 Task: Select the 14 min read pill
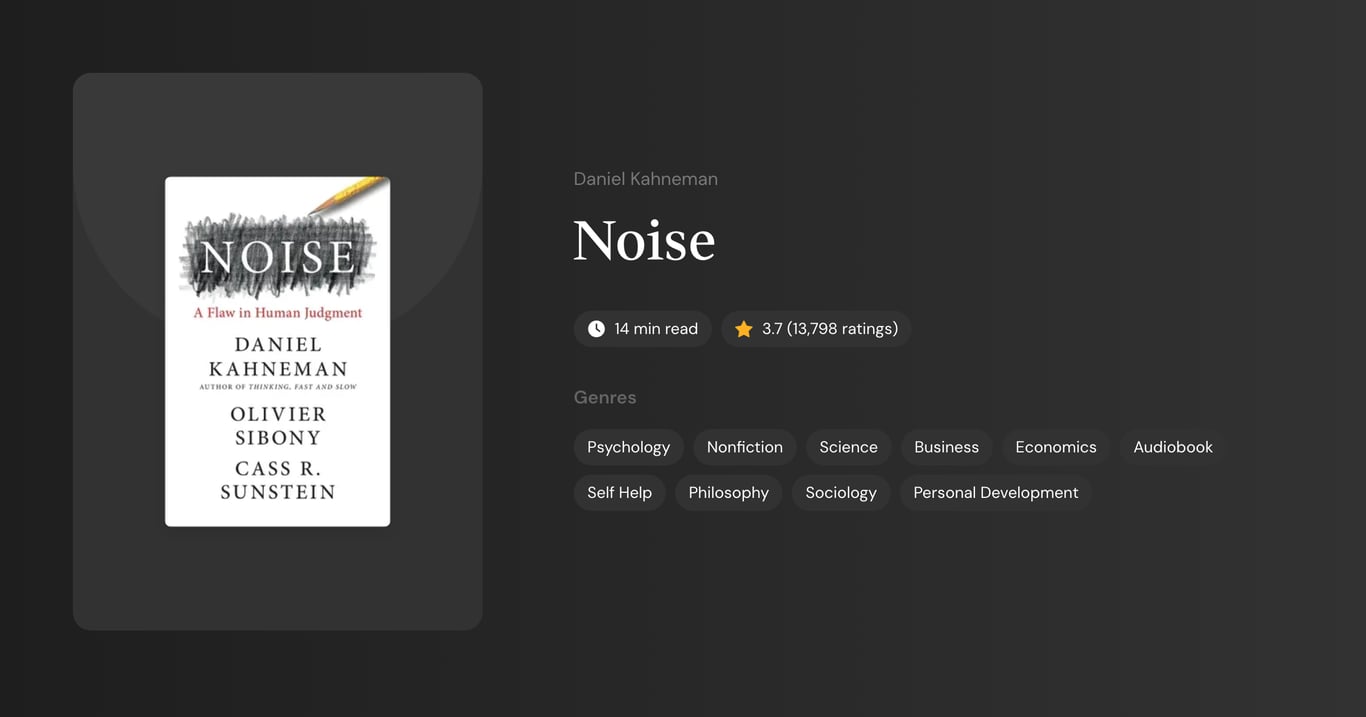[x=642, y=329]
